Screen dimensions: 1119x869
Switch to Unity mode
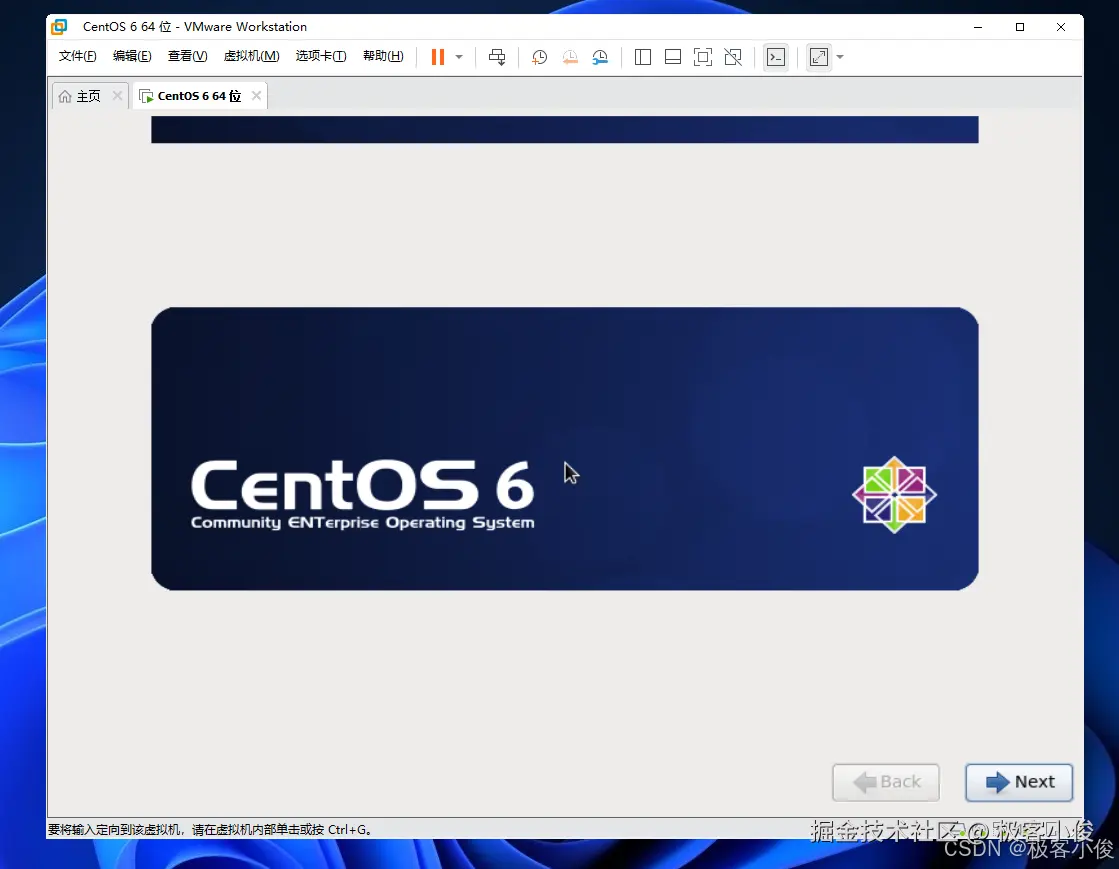[733, 57]
